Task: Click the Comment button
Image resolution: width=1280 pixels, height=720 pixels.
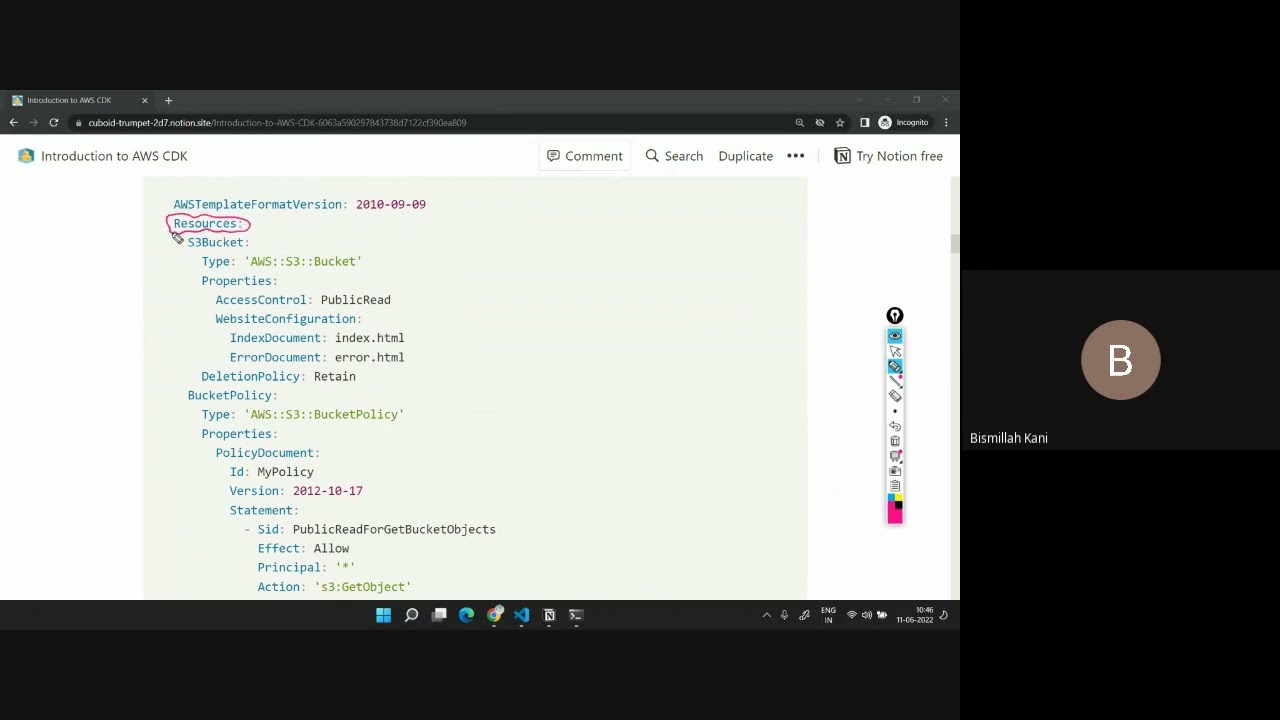Action: (x=585, y=156)
